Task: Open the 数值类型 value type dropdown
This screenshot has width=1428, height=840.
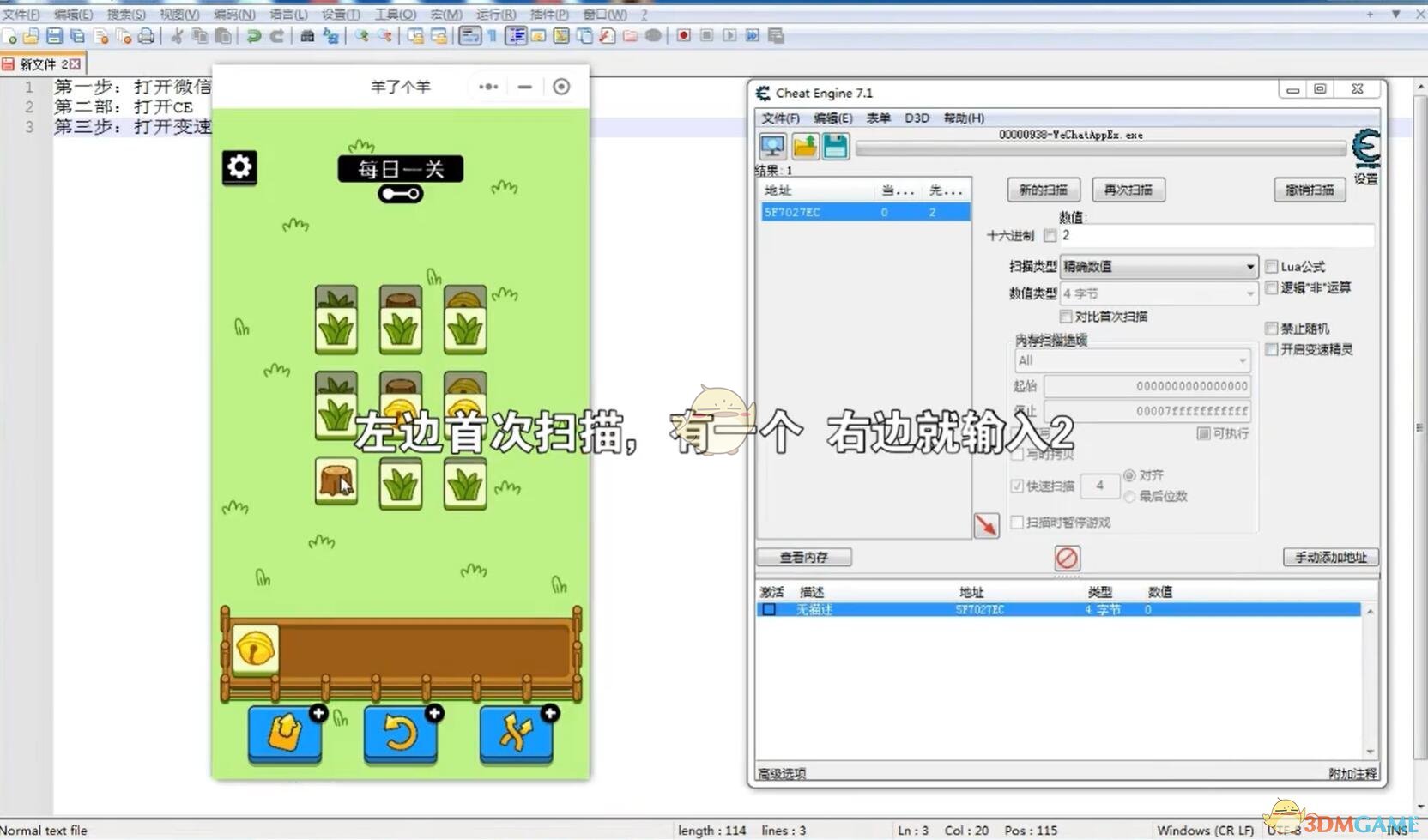Action: (x=1159, y=293)
